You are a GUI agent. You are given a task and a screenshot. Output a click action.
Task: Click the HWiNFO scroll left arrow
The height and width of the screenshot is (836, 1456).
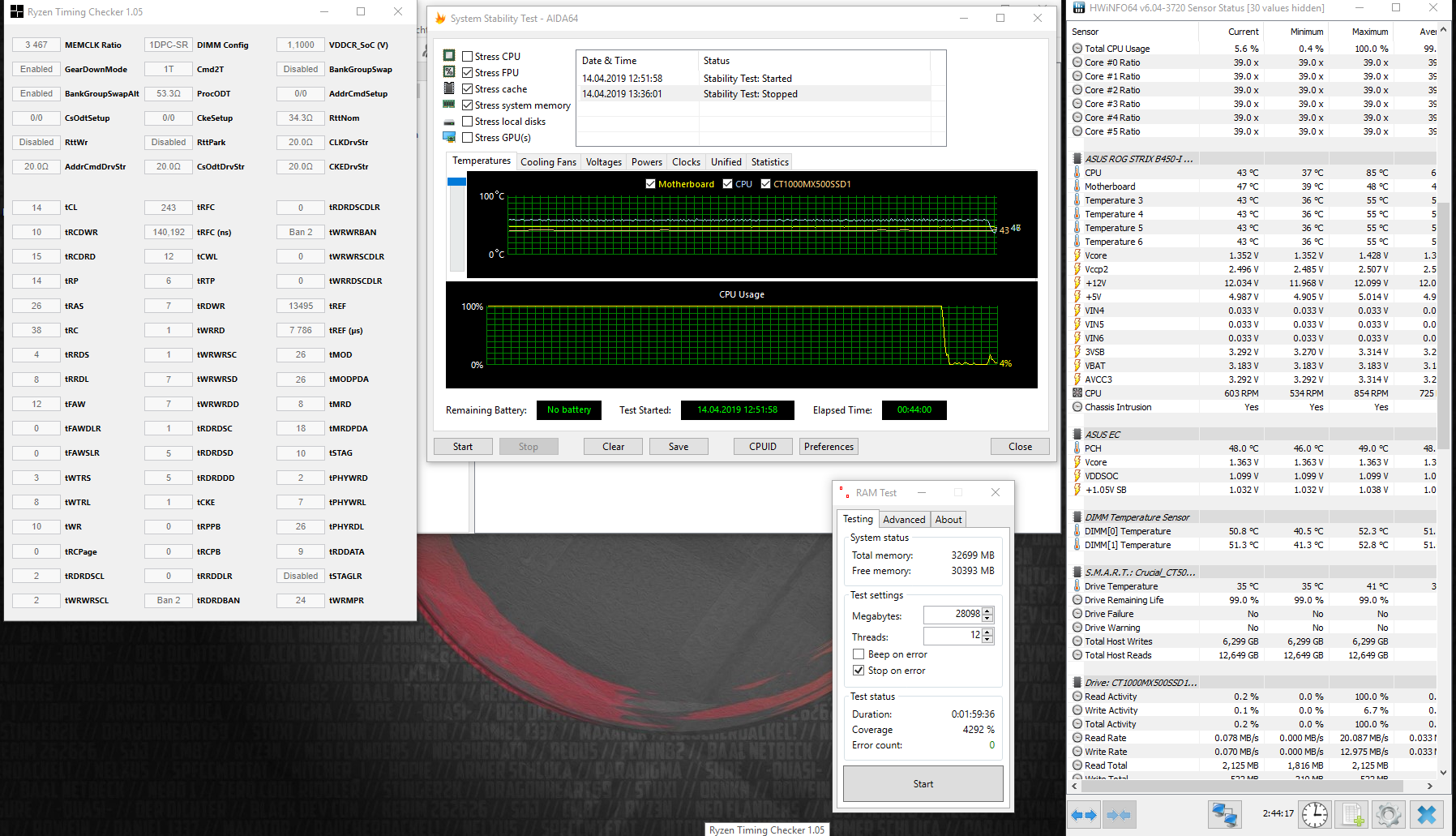[x=1075, y=786]
